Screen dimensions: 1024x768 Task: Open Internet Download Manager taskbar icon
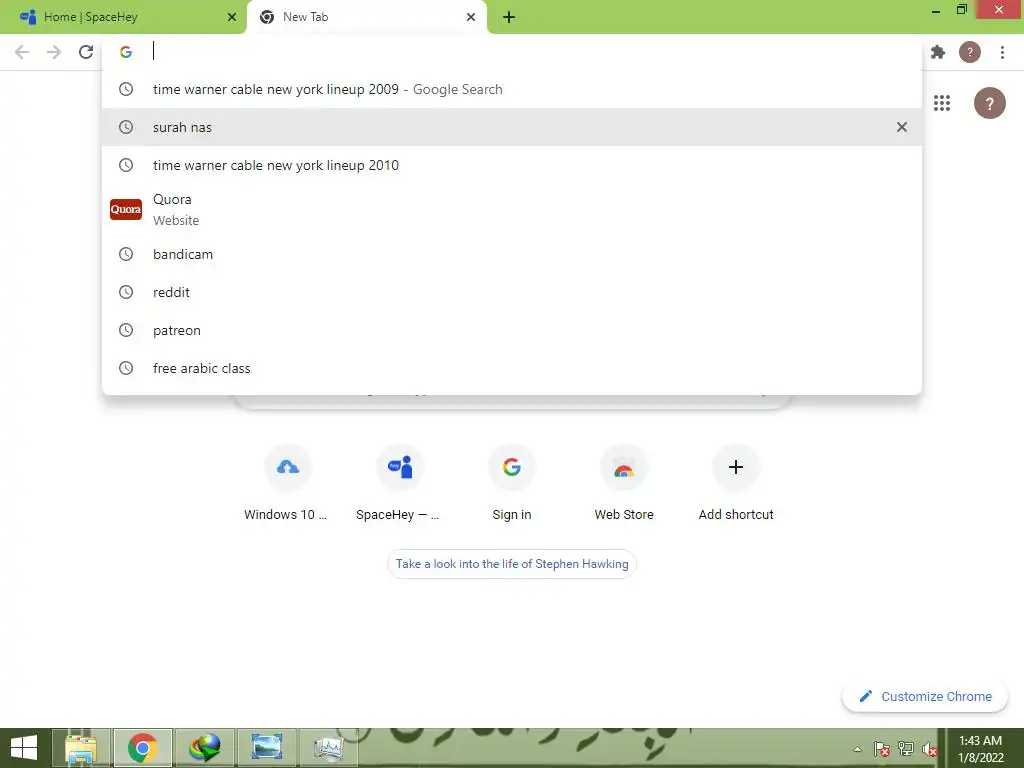coord(204,748)
